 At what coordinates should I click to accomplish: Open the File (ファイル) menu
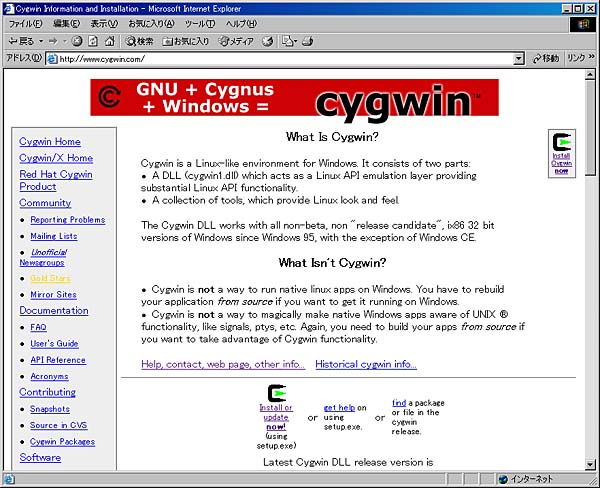click(25, 24)
